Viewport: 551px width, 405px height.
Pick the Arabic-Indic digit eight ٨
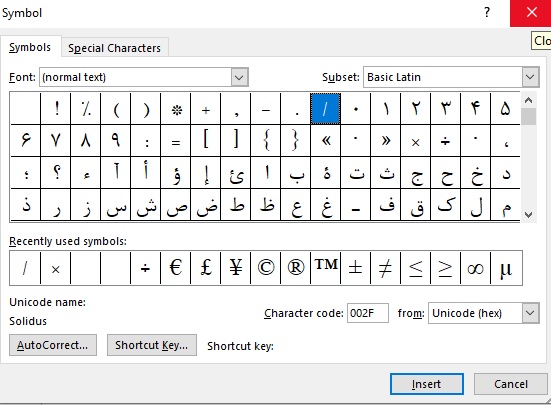tap(85, 141)
